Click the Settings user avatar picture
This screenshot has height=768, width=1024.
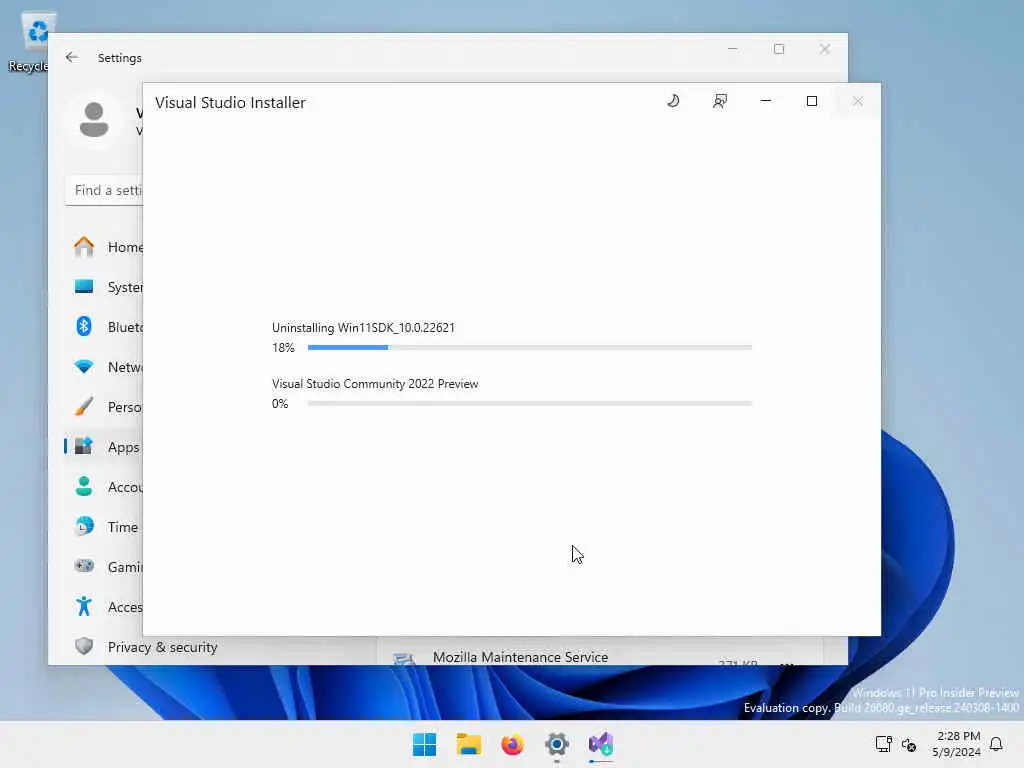(x=94, y=120)
